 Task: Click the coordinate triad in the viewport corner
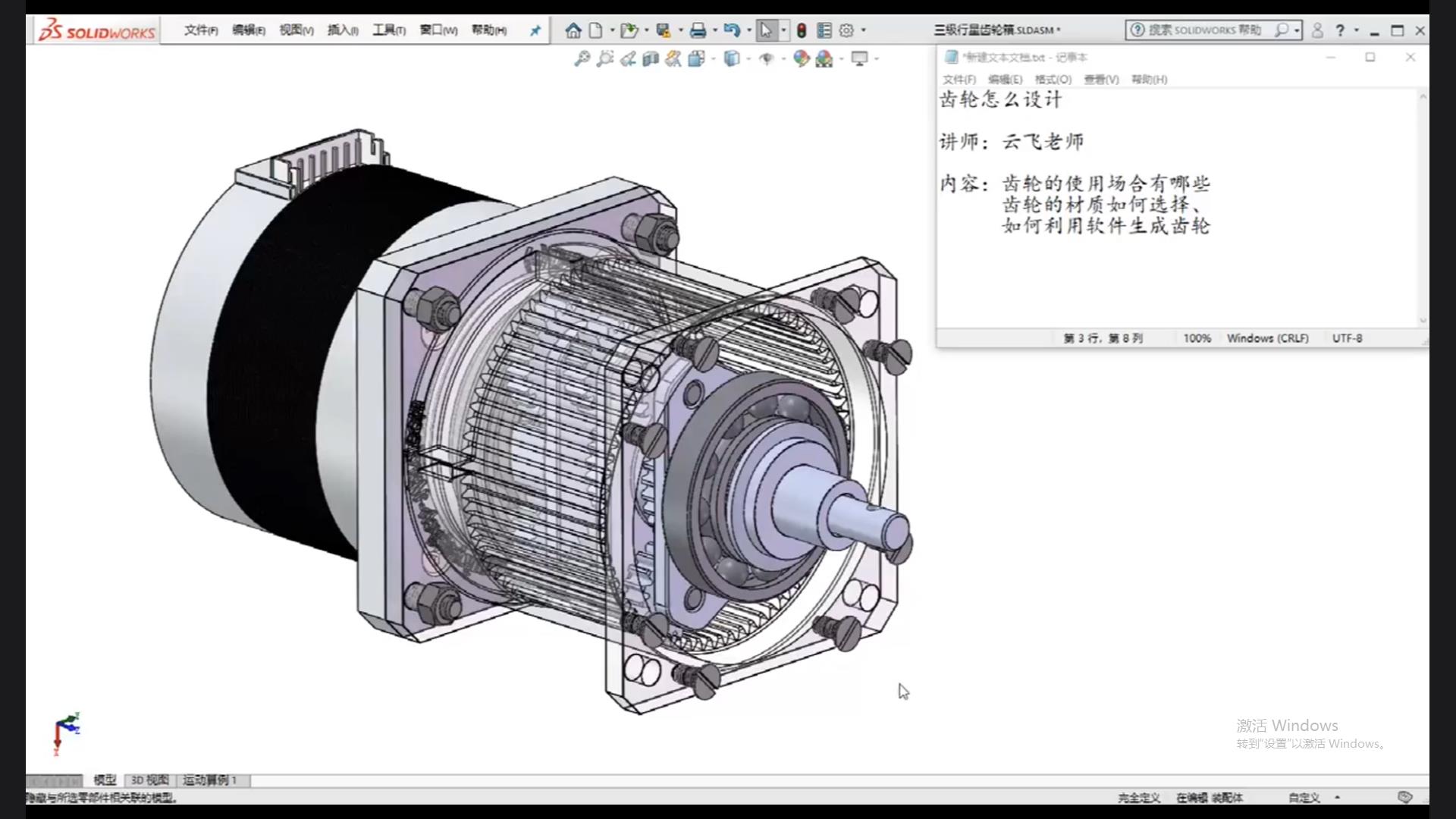67,733
